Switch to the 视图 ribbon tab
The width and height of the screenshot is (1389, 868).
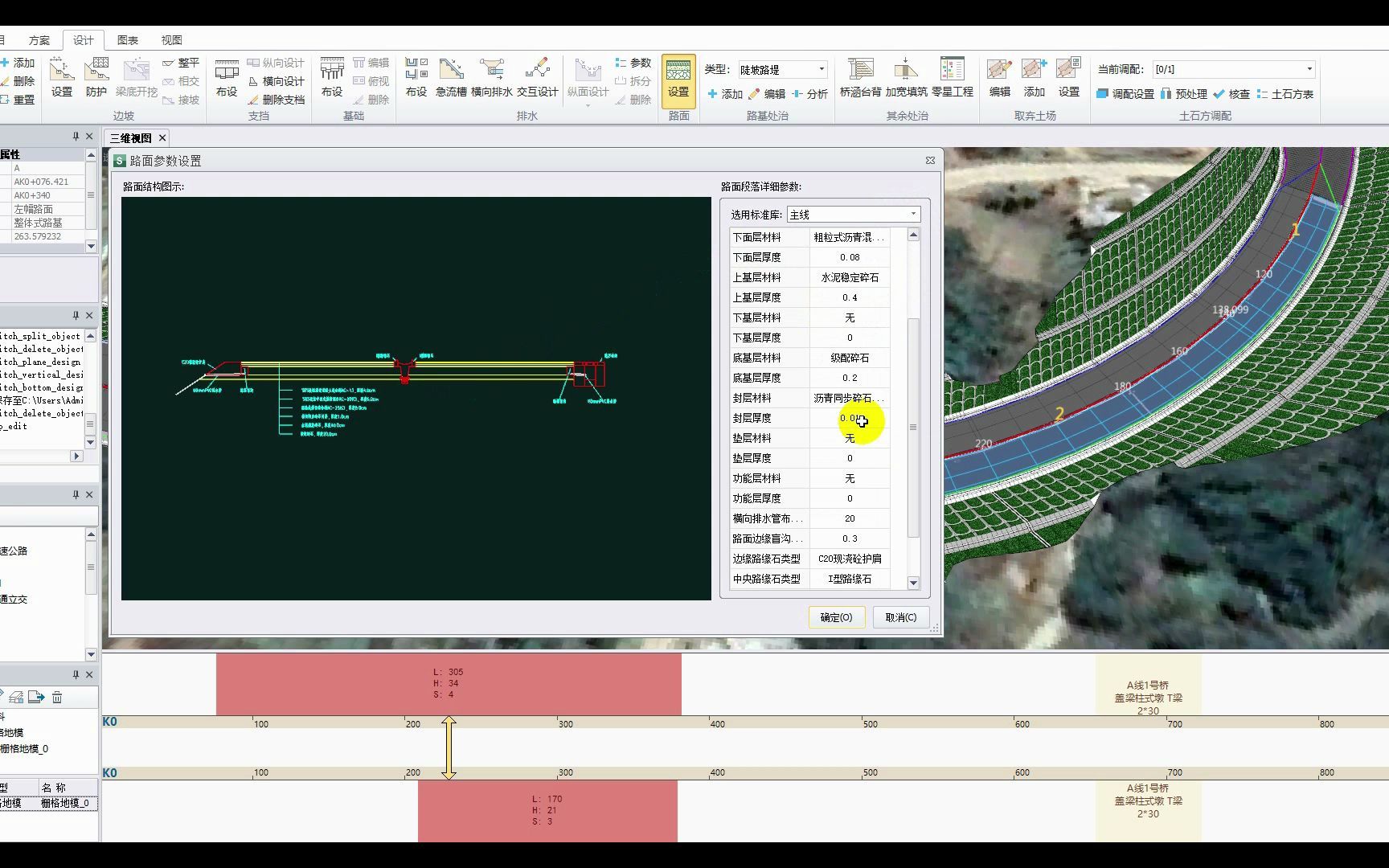tap(171, 39)
